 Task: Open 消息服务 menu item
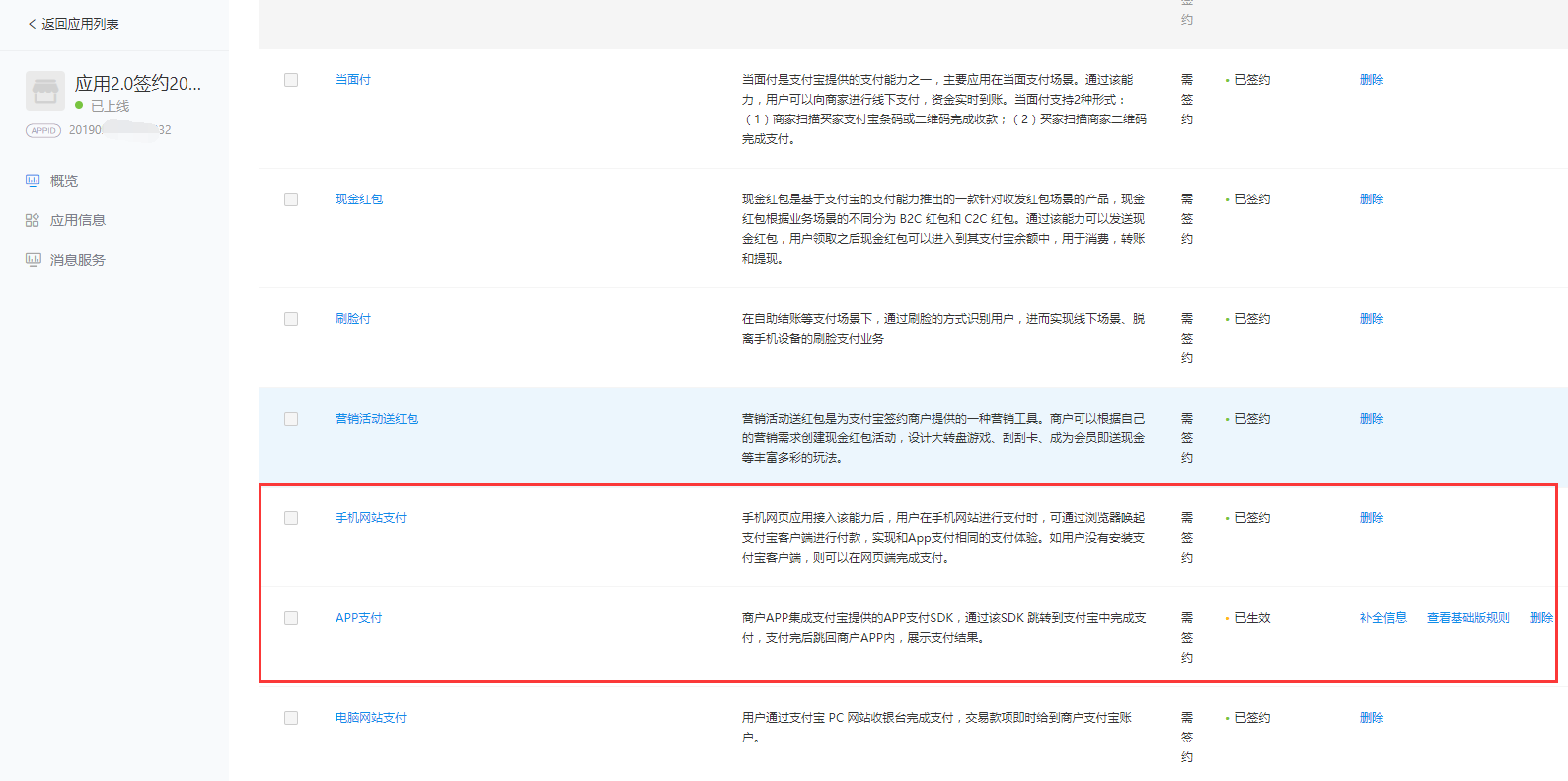click(78, 260)
